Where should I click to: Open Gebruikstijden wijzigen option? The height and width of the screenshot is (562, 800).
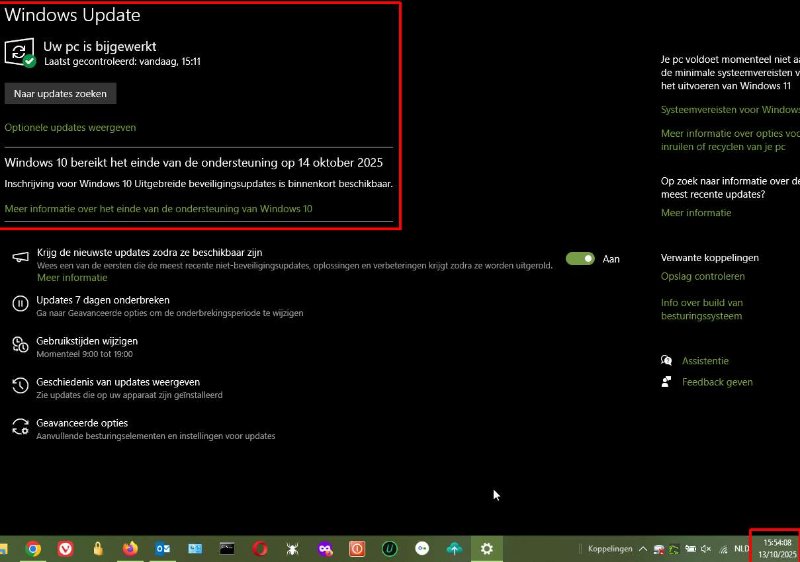tap(87, 341)
